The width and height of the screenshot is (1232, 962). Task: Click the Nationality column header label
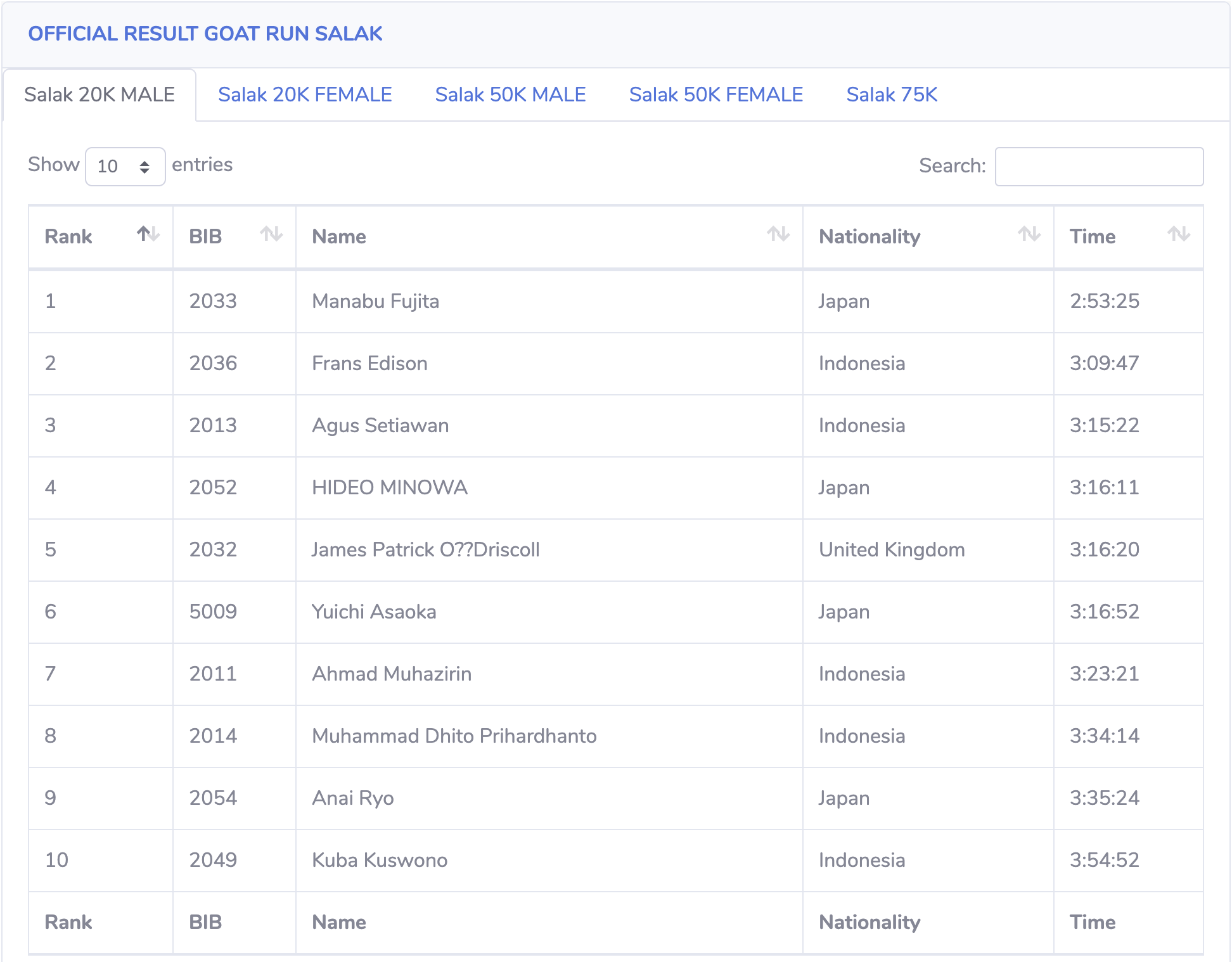coord(869,236)
